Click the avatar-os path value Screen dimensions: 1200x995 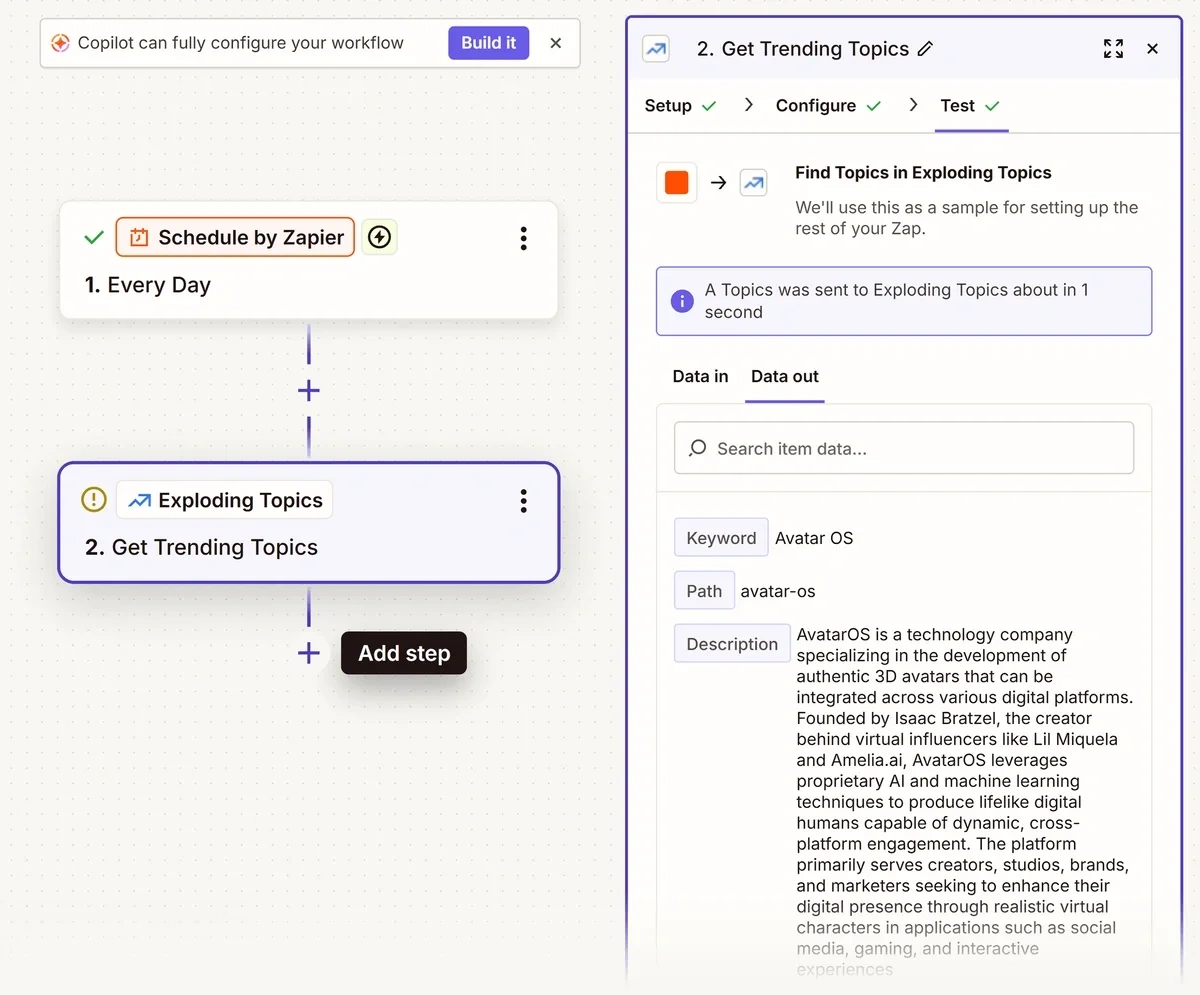778,591
